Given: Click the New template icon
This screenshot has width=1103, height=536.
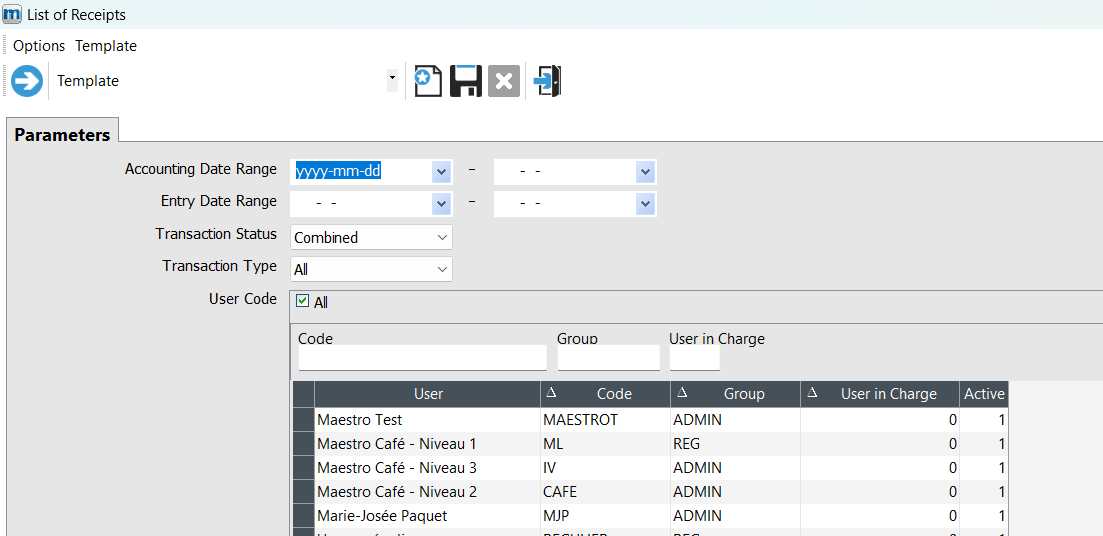Looking at the screenshot, I should coord(428,81).
